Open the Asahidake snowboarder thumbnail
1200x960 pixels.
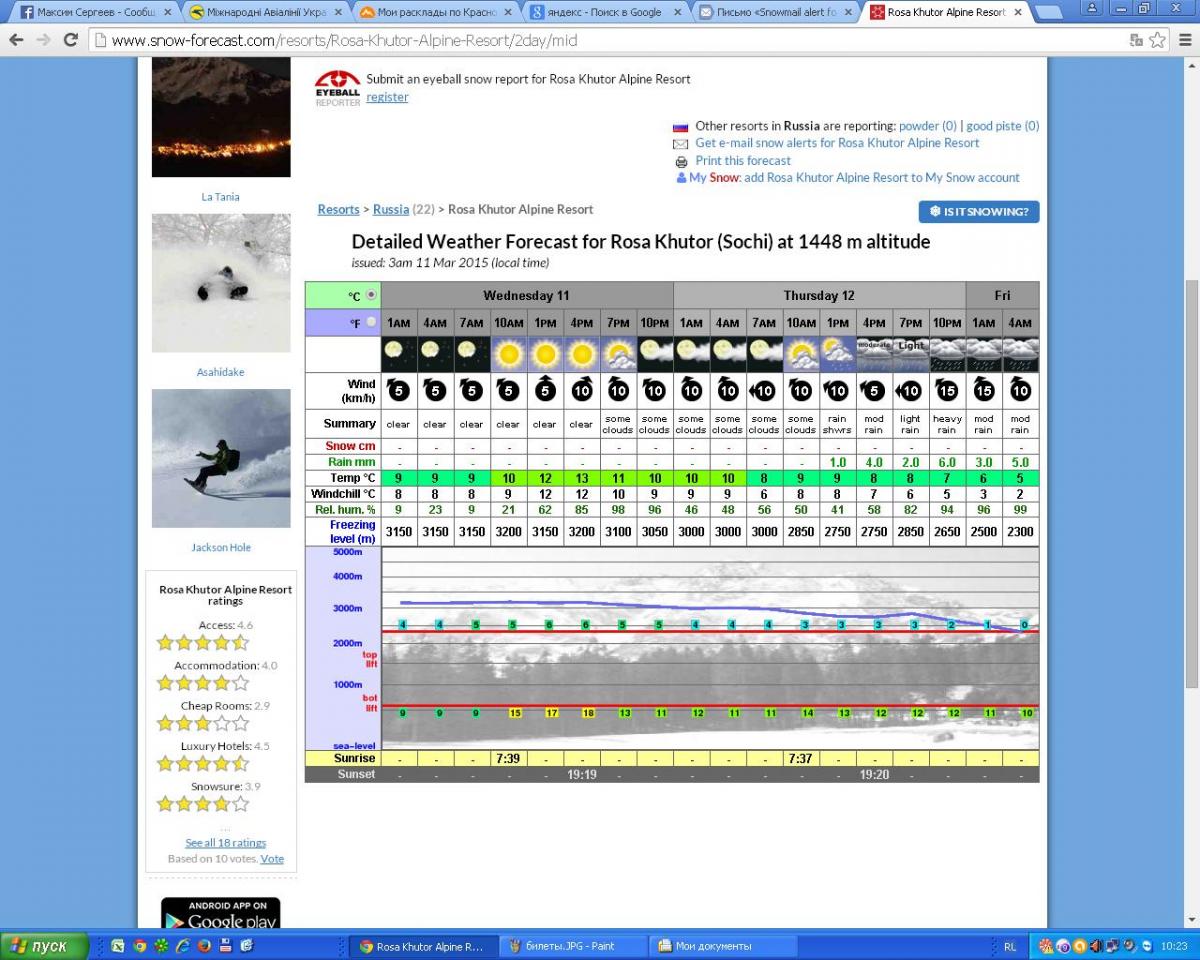click(221, 283)
